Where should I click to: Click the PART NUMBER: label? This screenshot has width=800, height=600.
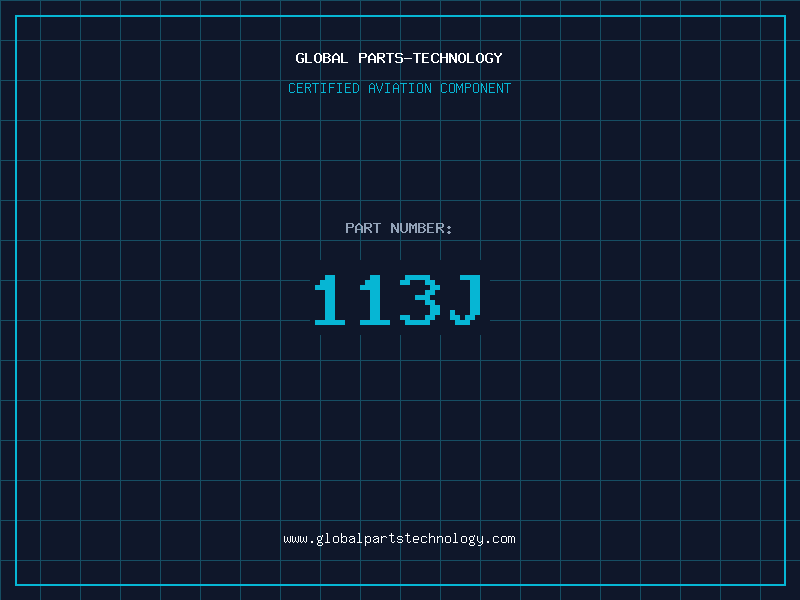399,228
